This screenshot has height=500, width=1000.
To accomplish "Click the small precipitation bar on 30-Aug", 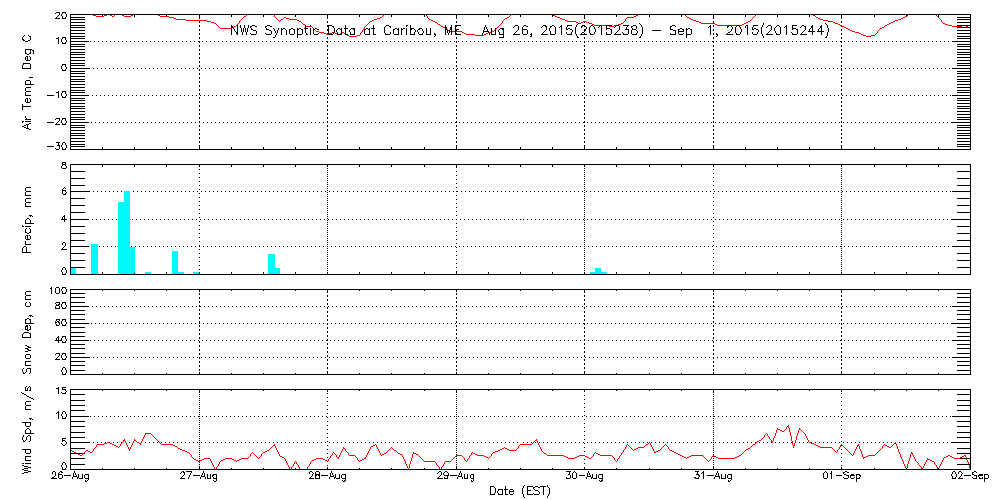I will point(598,270).
